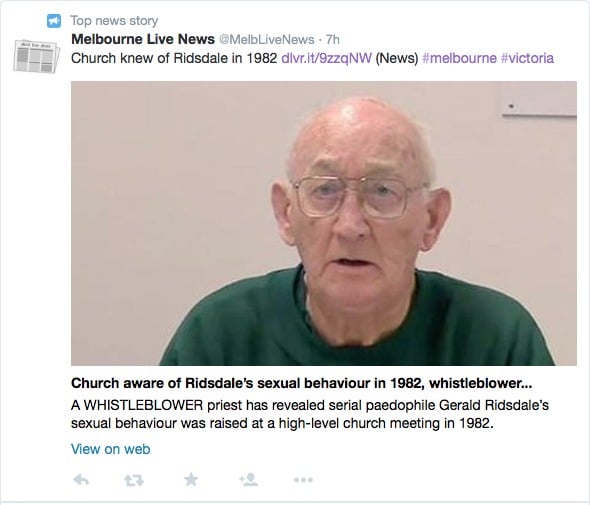Select the #victoria hashtag

(527, 58)
